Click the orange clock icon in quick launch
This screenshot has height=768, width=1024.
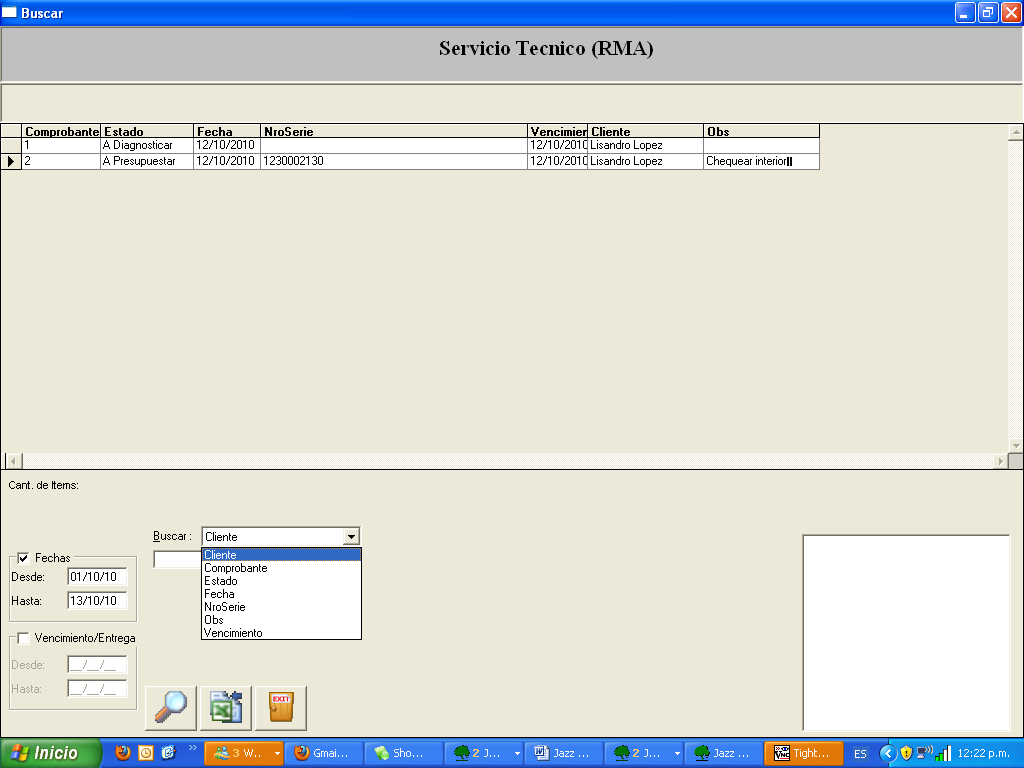146,753
